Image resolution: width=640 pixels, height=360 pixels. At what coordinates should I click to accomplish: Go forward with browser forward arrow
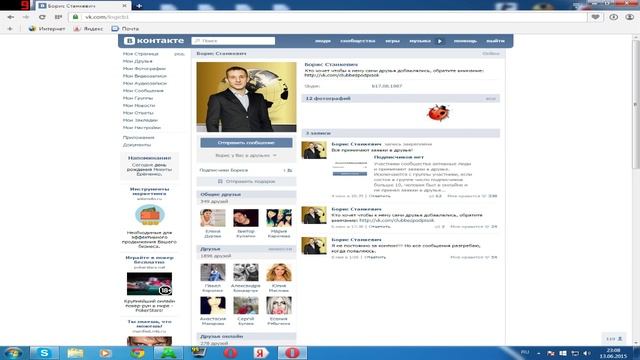[26, 17]
